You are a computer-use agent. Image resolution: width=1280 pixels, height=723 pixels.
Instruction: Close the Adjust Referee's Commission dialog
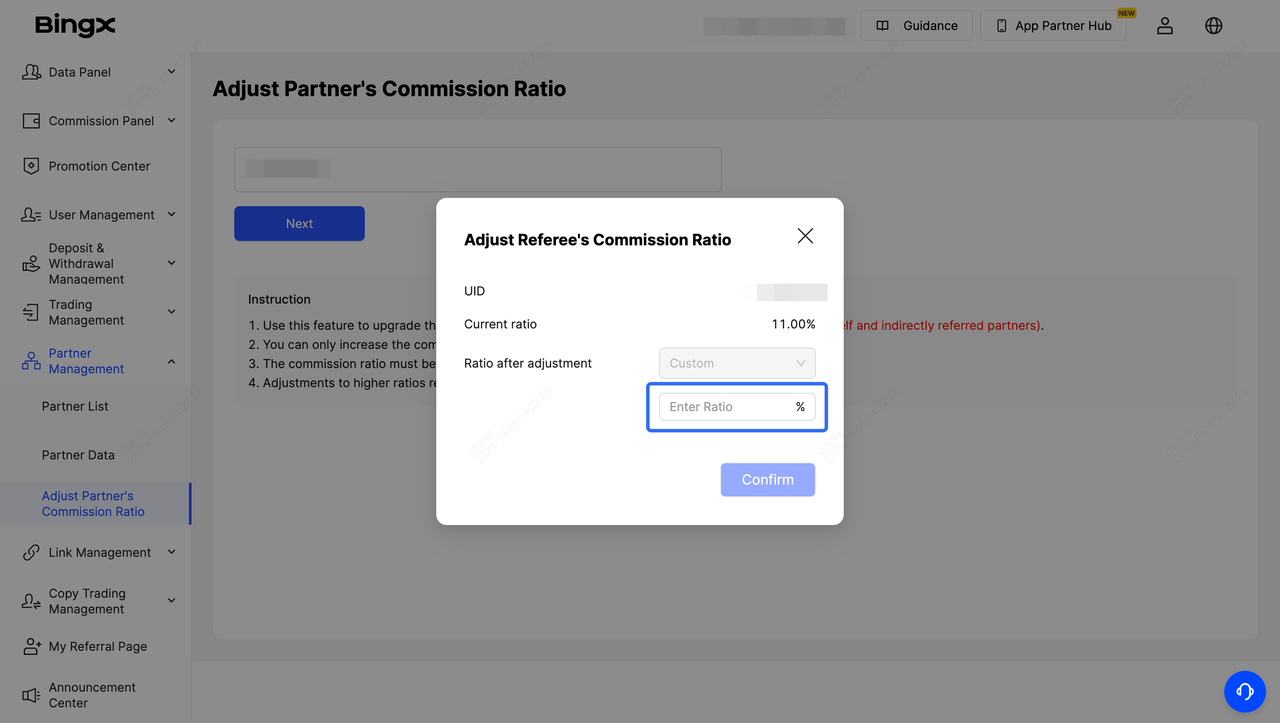coord(805,236)
